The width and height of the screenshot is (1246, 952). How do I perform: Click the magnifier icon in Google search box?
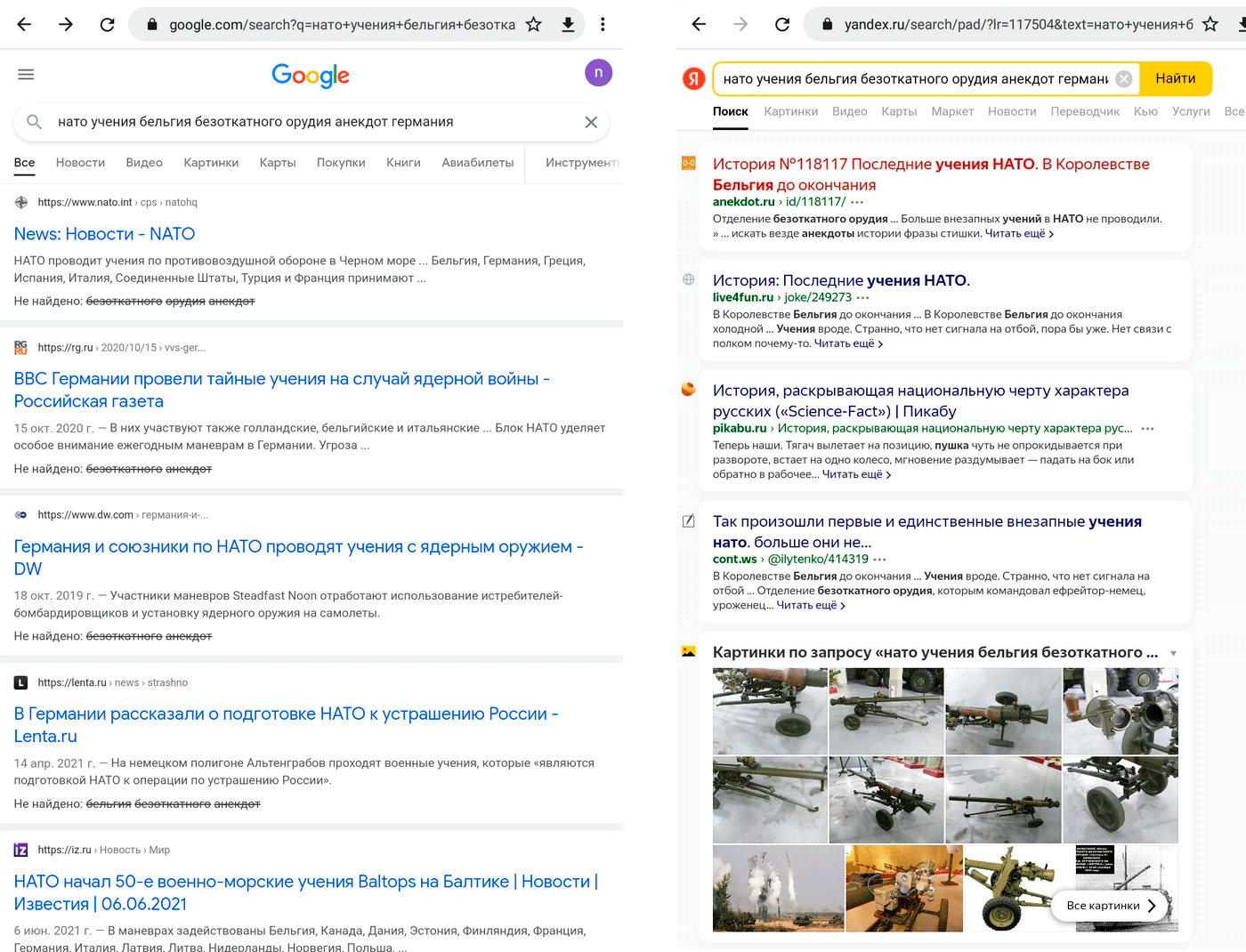click(x=34, y=122)
